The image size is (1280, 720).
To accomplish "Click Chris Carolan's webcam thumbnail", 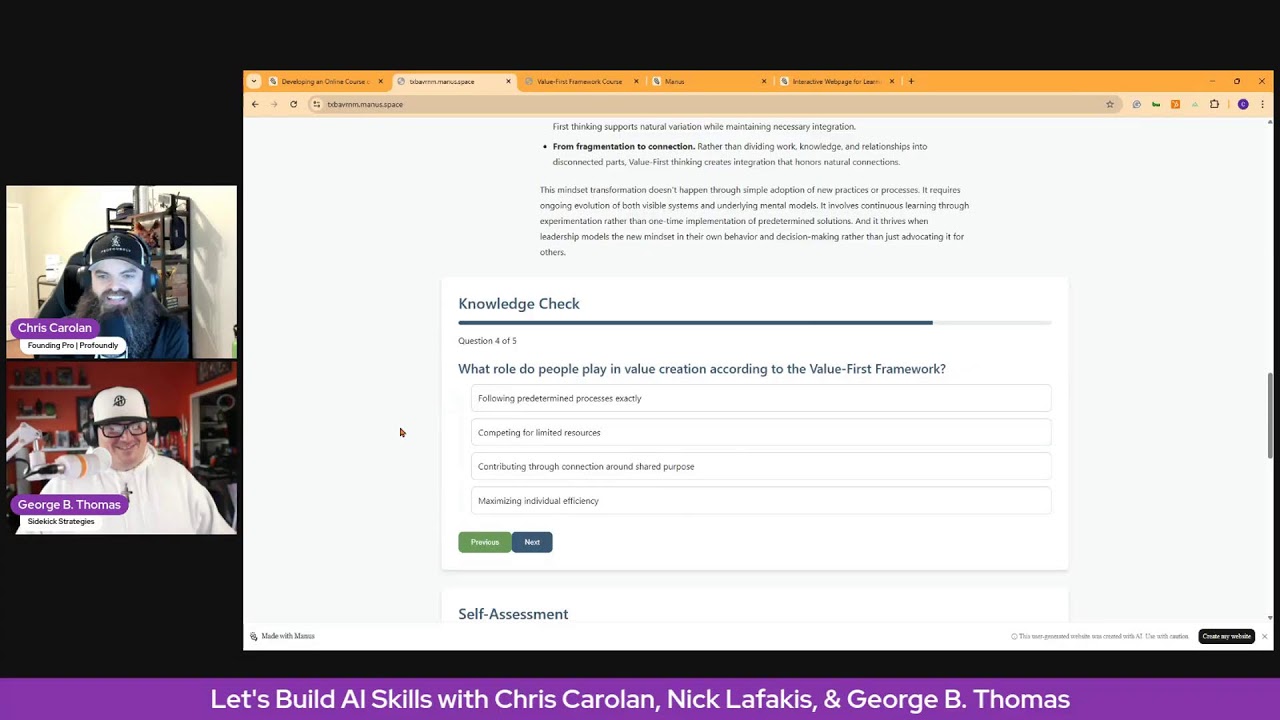I will click(121, 271).
